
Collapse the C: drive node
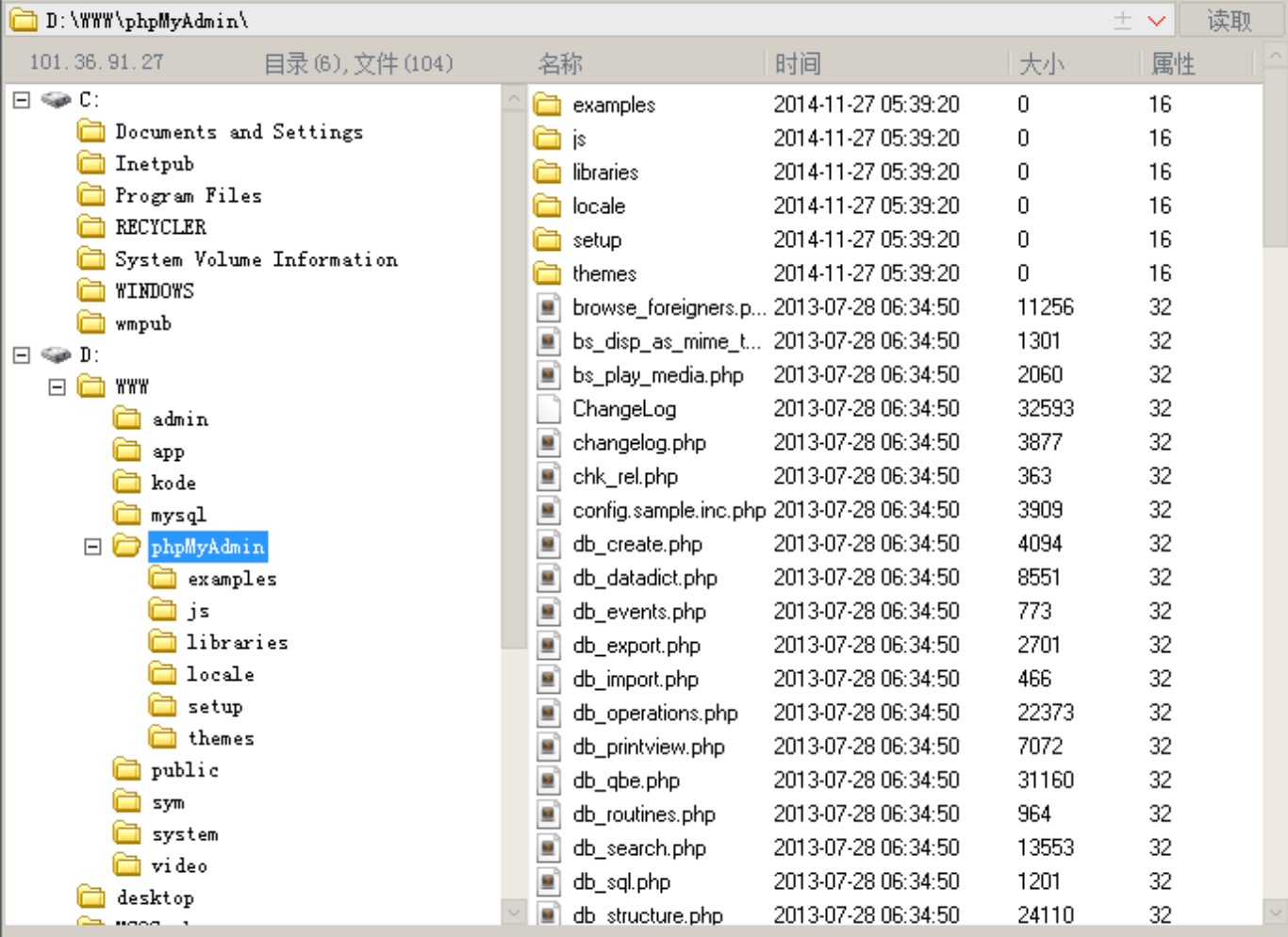[22, 100]
